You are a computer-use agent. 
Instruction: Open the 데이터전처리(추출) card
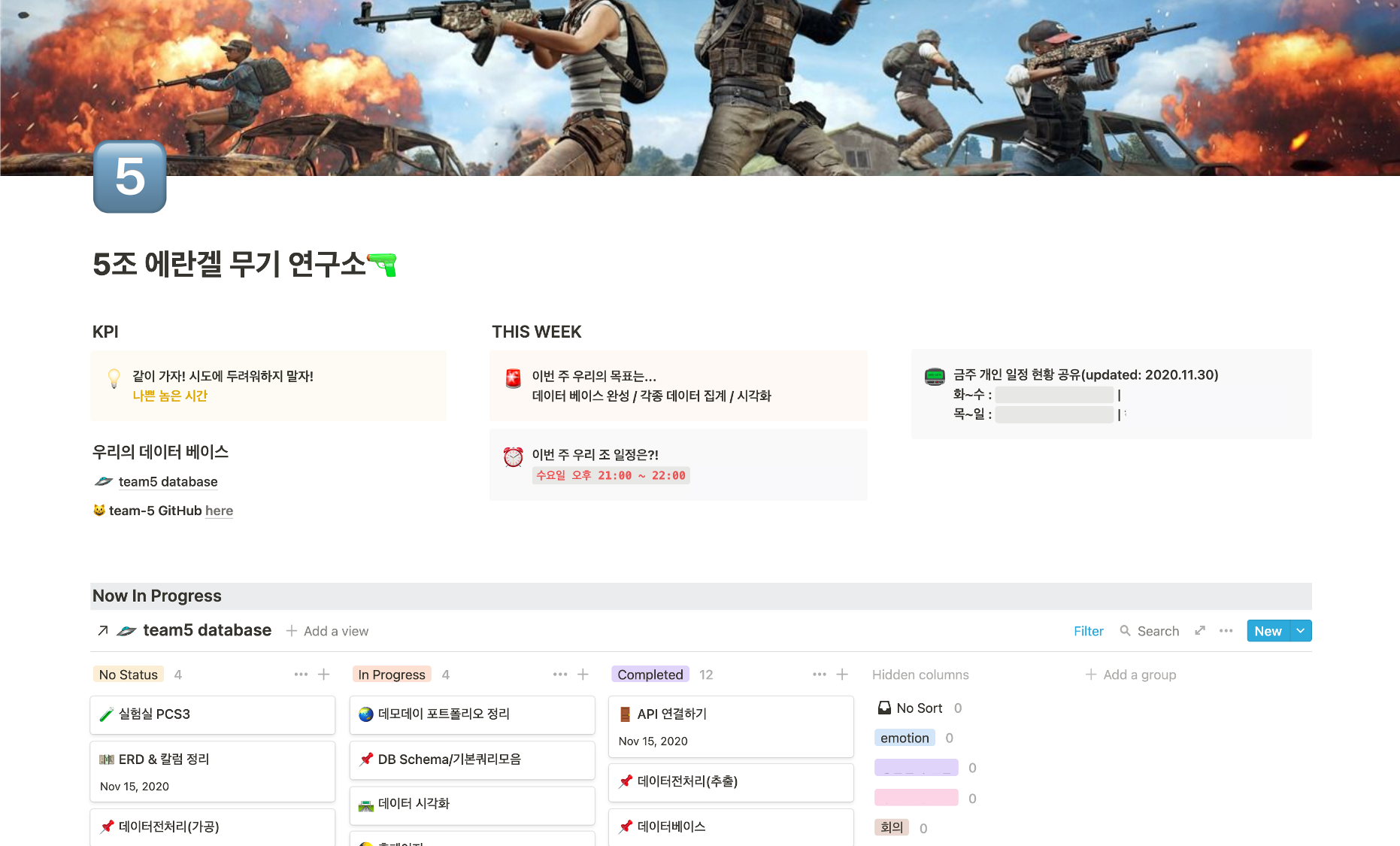(731, 782)
